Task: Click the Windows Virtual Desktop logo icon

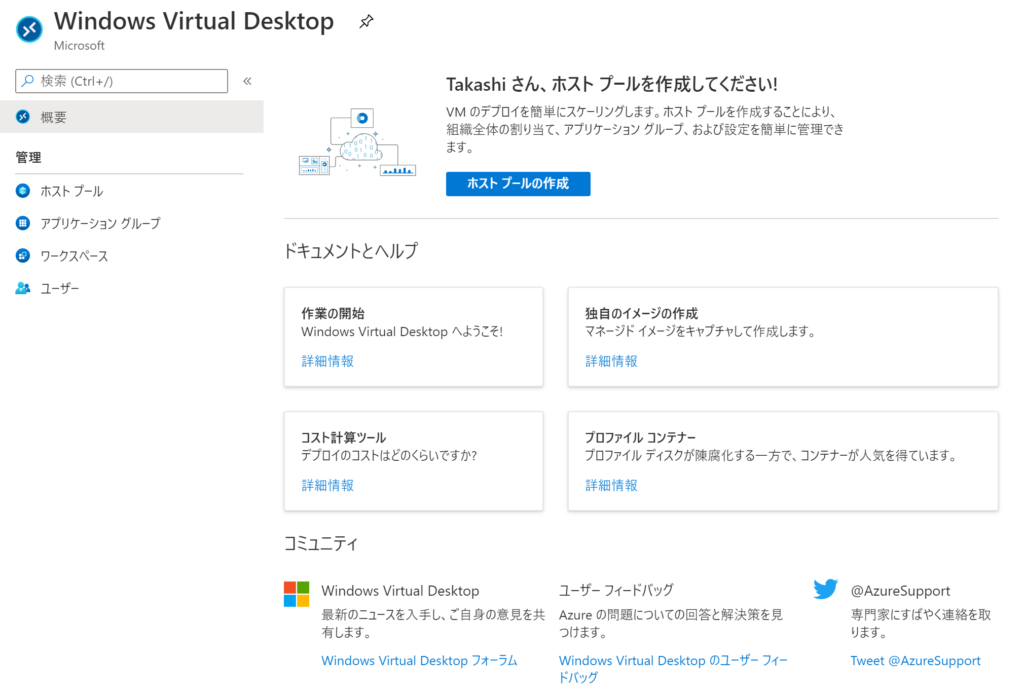Action: tap(29, 29)
